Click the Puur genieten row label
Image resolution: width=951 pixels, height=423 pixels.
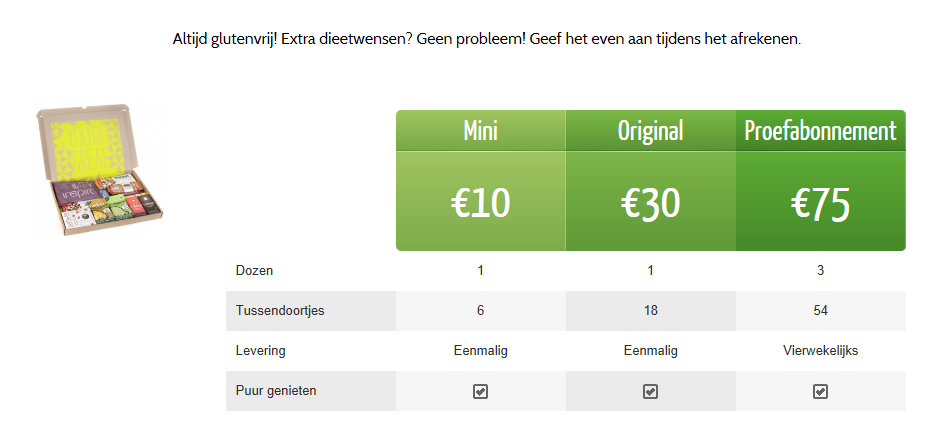(x=276, y=391)
